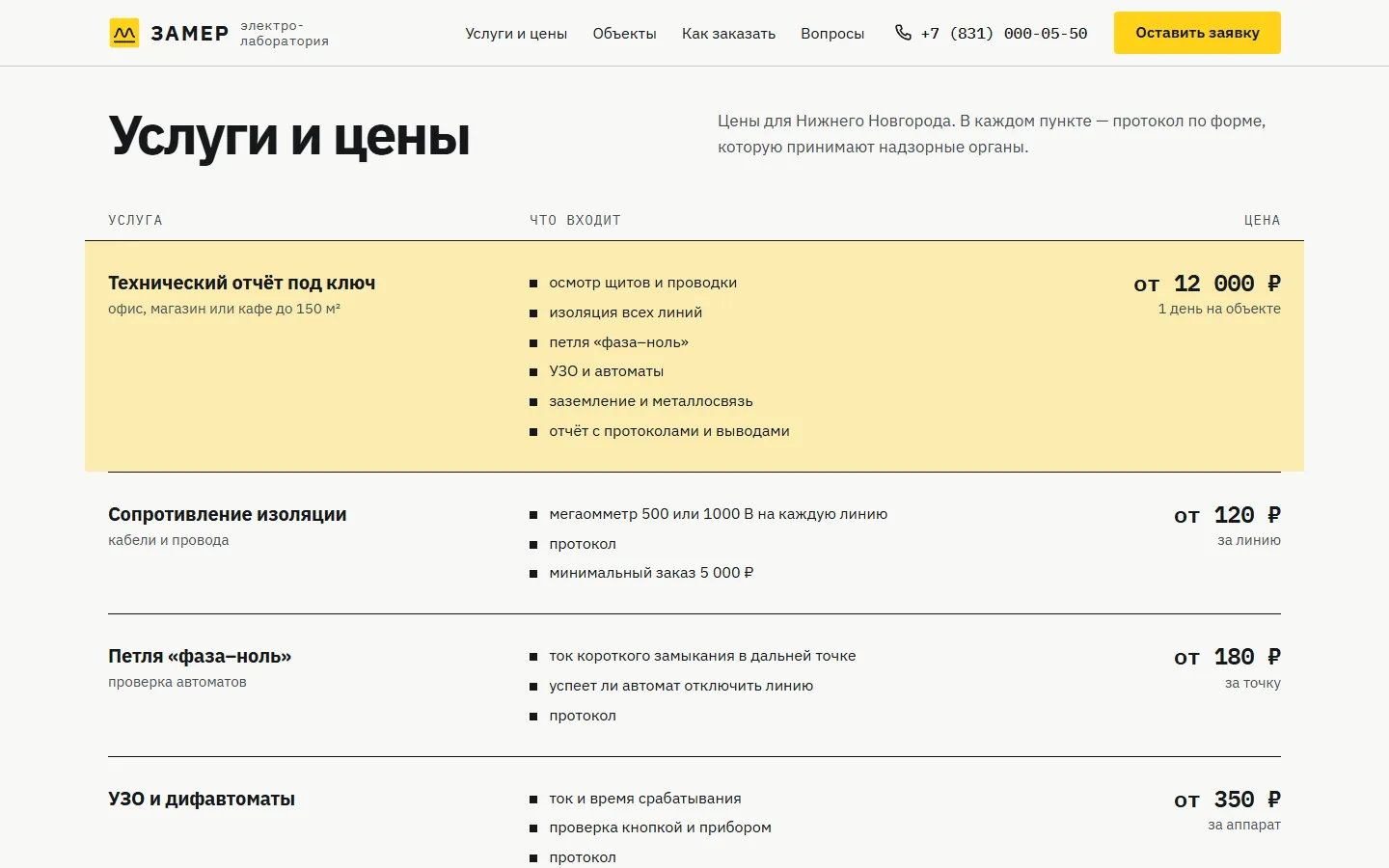Click проверка кнопкой и прибором item

tap(660, 827)
